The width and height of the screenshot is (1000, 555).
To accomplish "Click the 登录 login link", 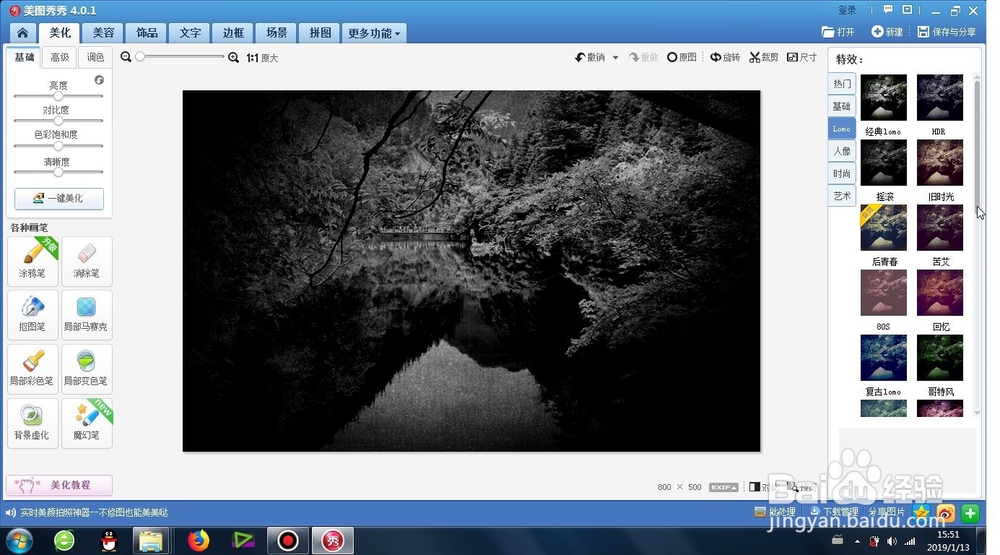I will 847,10.
